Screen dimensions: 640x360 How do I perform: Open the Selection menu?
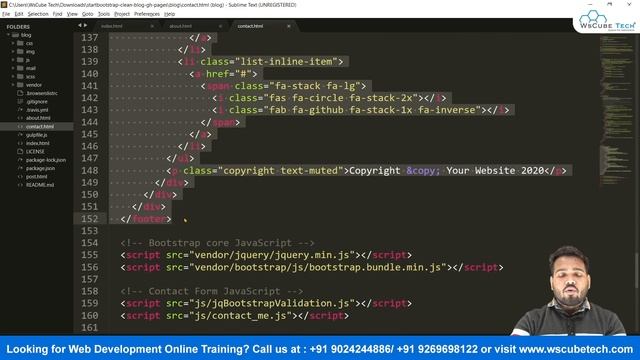38,14
